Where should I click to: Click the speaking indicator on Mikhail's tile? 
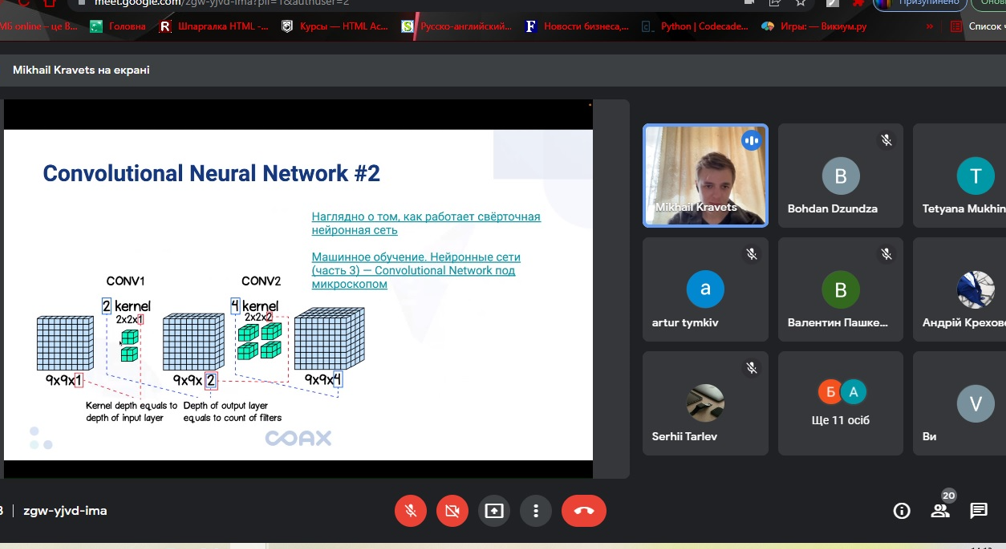tap(751, 141)
